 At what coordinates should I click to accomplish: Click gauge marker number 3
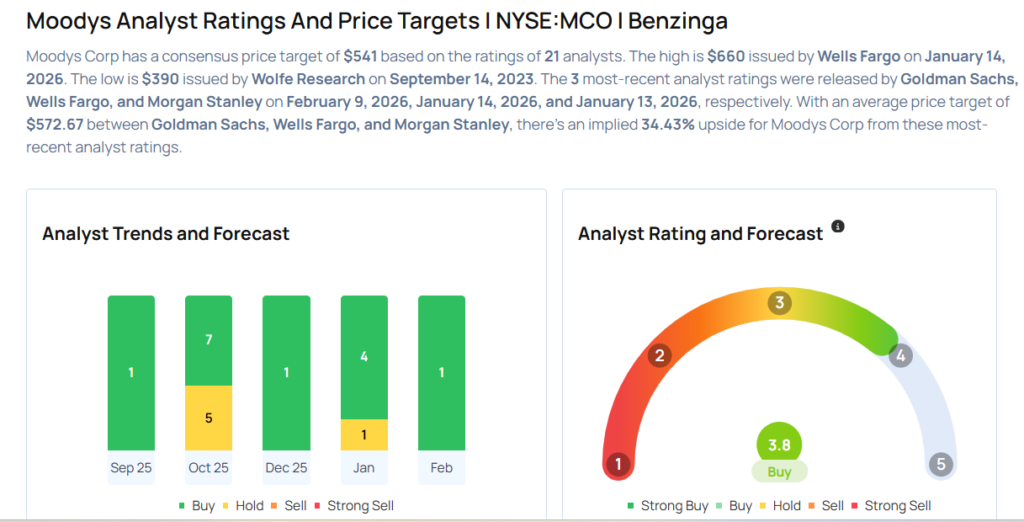coord(779,303)
